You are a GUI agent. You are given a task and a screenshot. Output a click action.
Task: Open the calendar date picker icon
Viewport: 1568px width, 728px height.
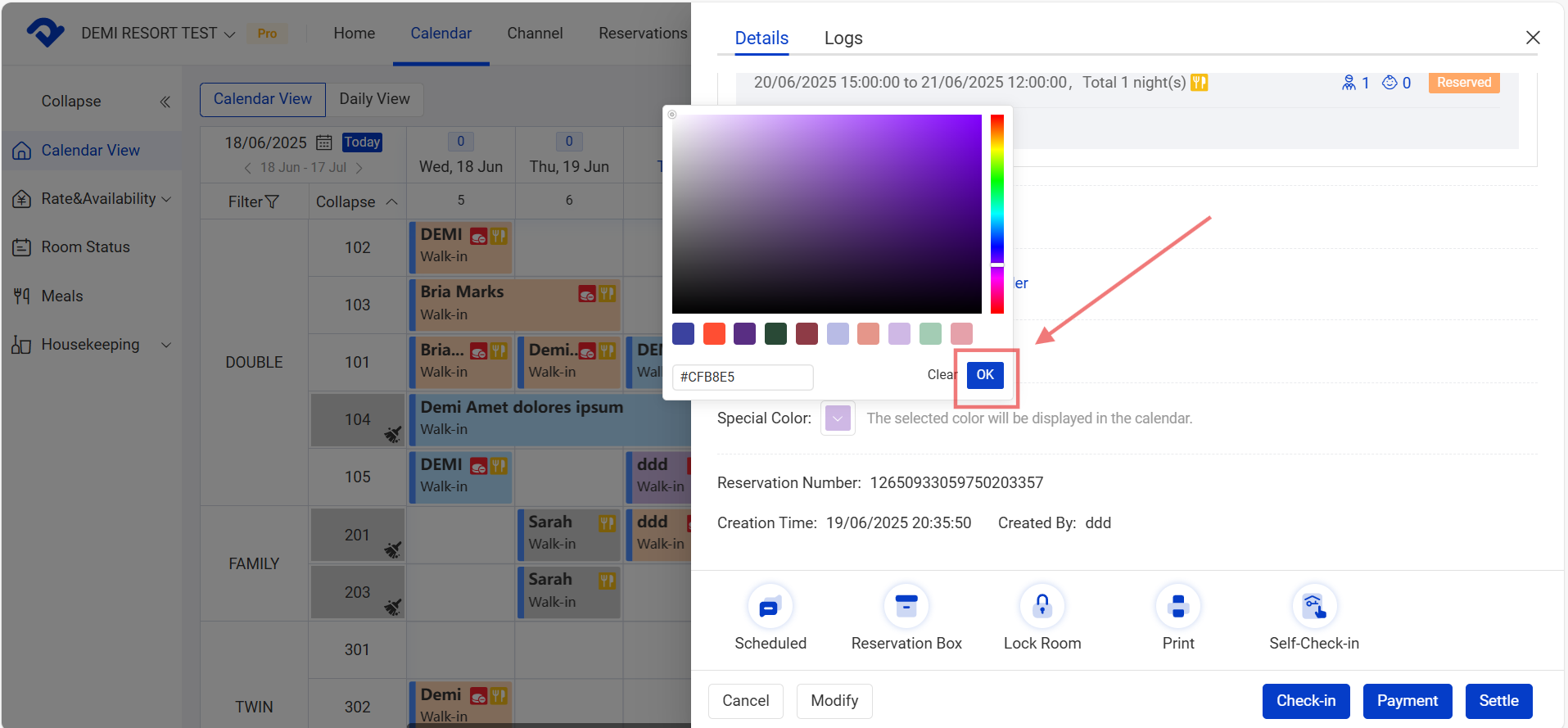pos(324,142)
